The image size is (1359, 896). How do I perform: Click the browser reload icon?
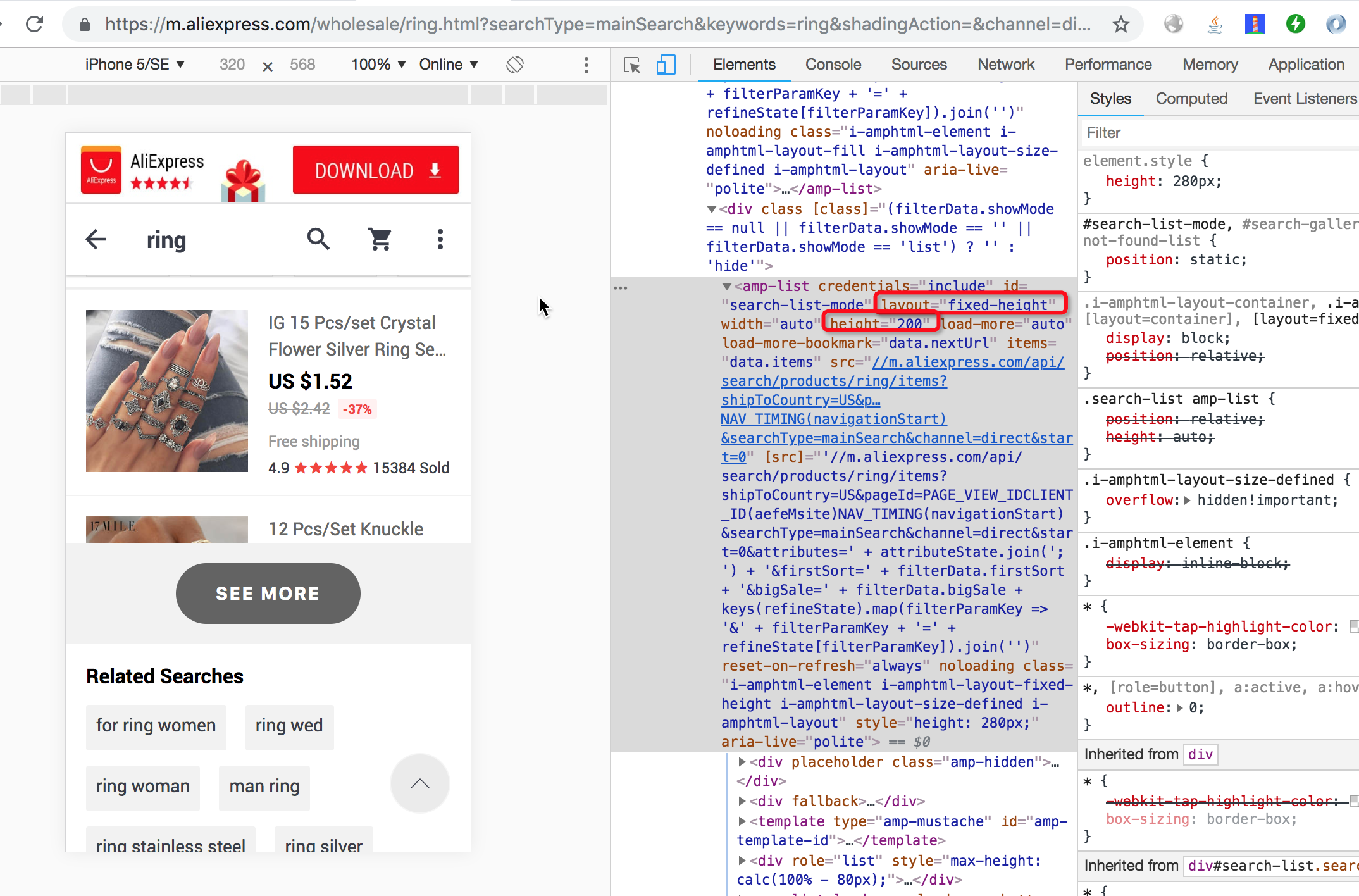tap(35, 24)
